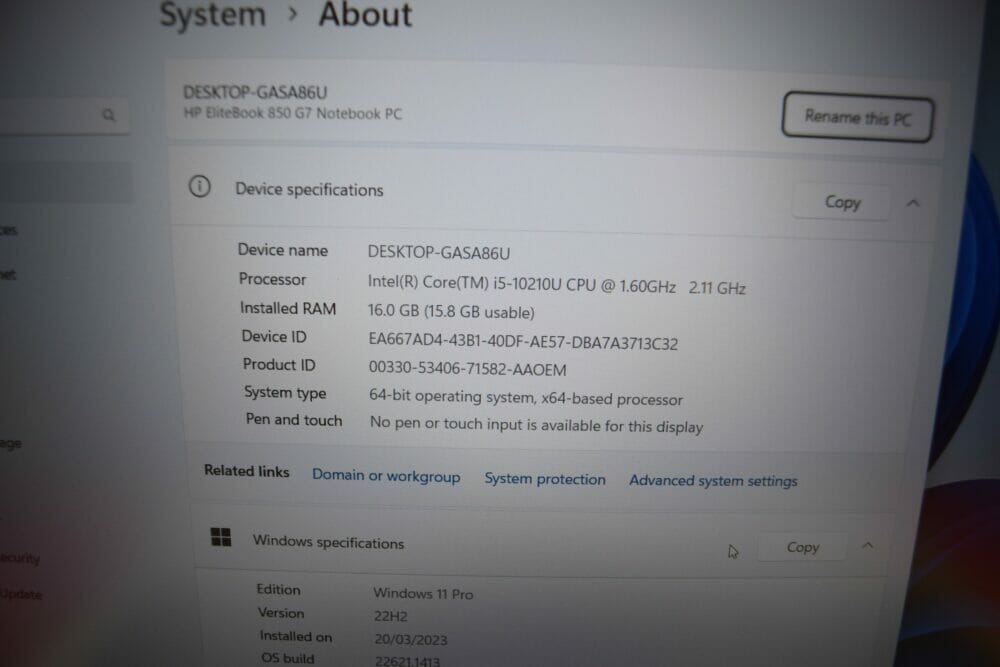Click the Rename this PC button

coord(858,117)
